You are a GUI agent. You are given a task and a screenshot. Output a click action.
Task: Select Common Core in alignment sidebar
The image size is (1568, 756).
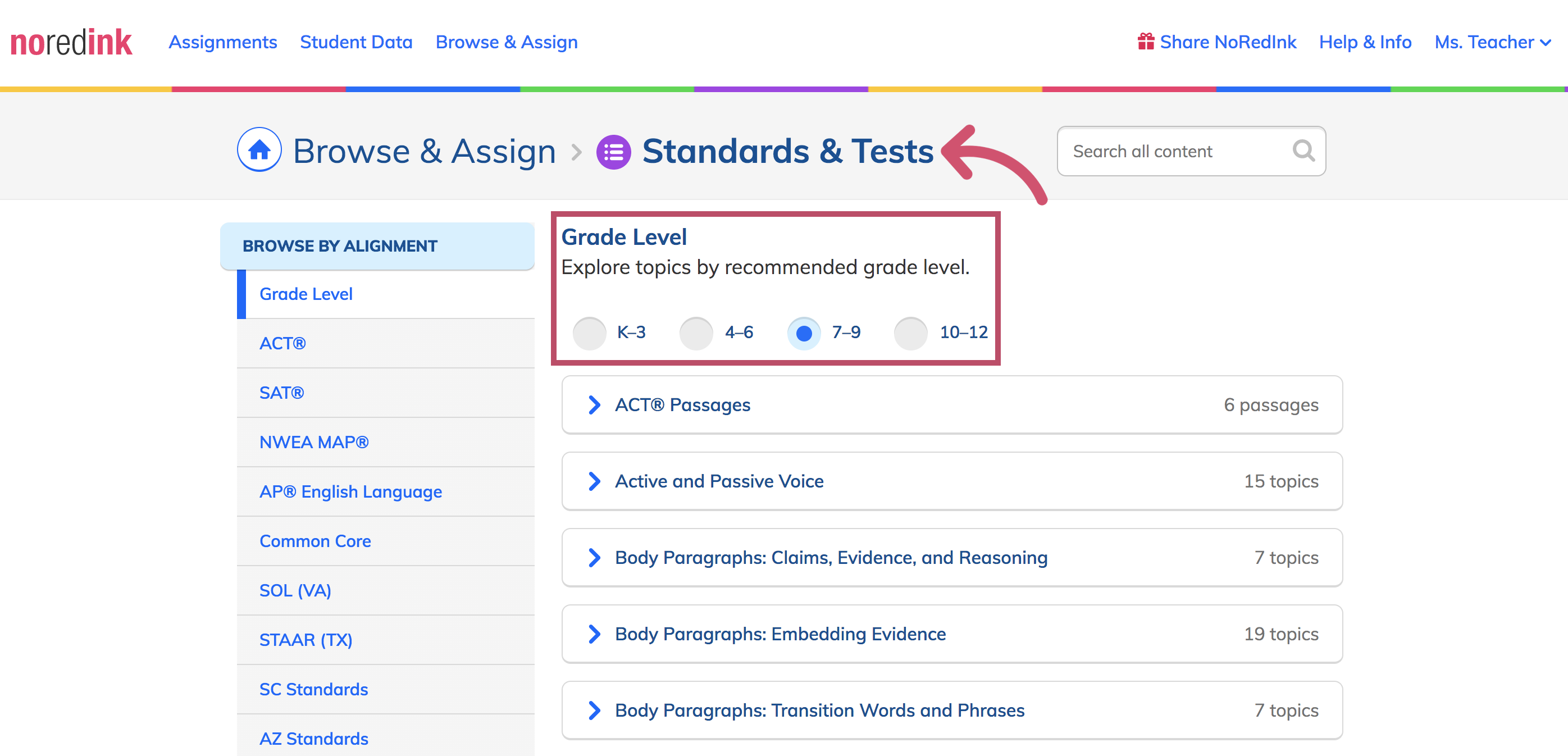[386, 541]
